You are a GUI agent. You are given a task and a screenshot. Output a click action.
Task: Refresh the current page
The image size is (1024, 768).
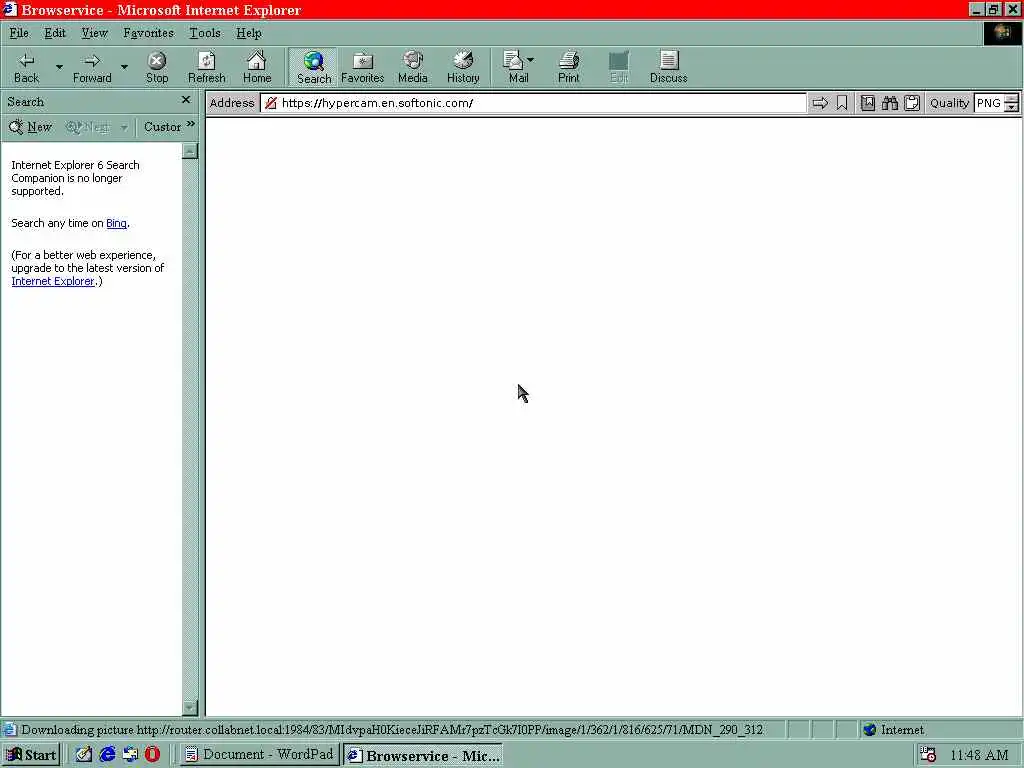pos(206,68)
